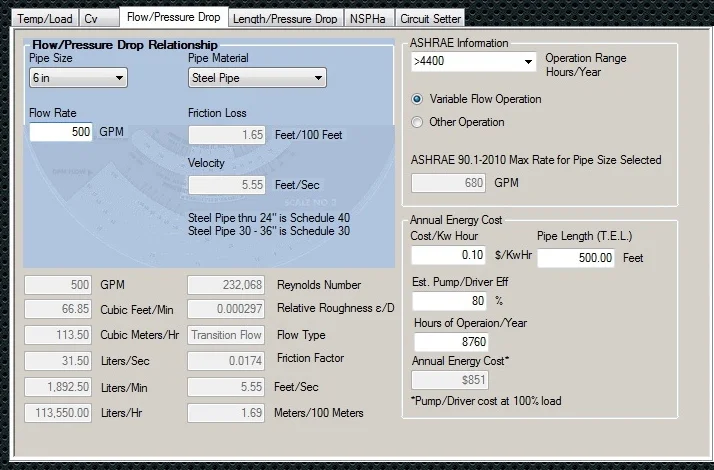Click the Cubic Meters/Hr value 113.50

(58, 335)
